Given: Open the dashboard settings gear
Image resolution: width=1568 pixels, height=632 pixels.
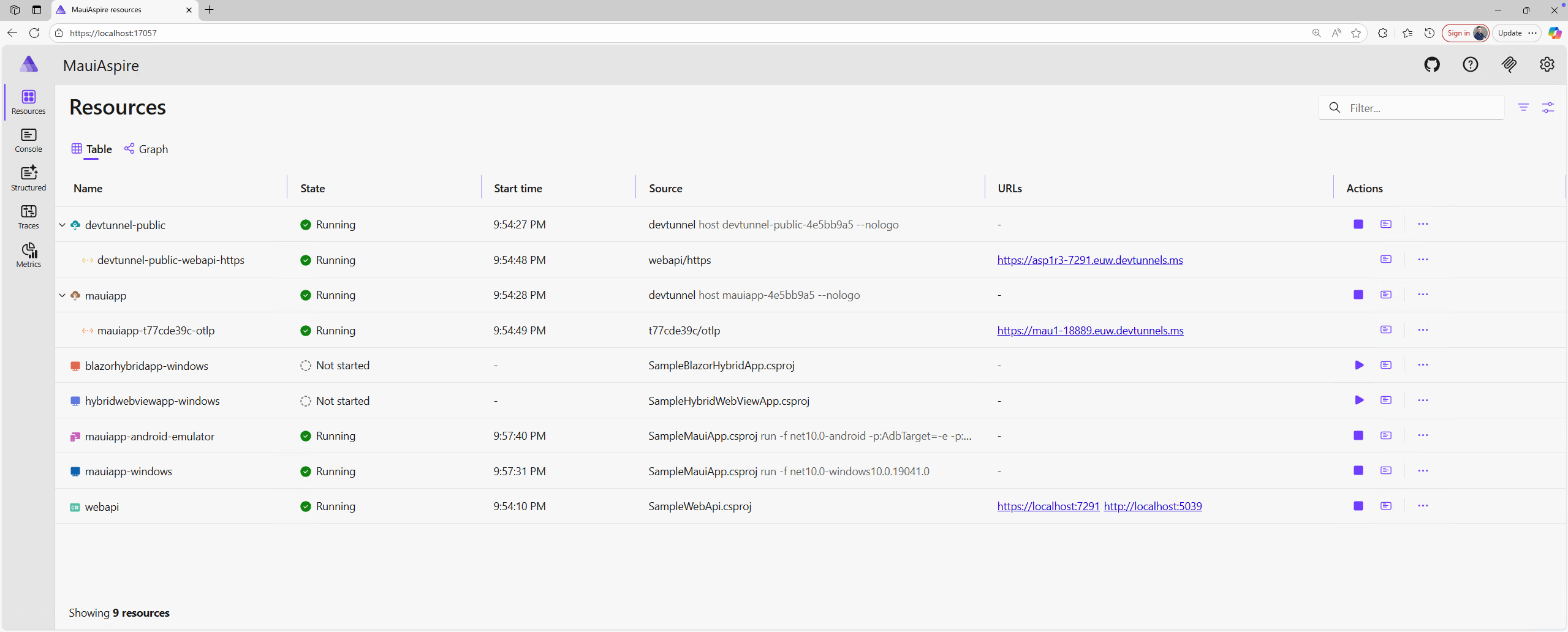Looking at the screenshot, I should 1547,64.
